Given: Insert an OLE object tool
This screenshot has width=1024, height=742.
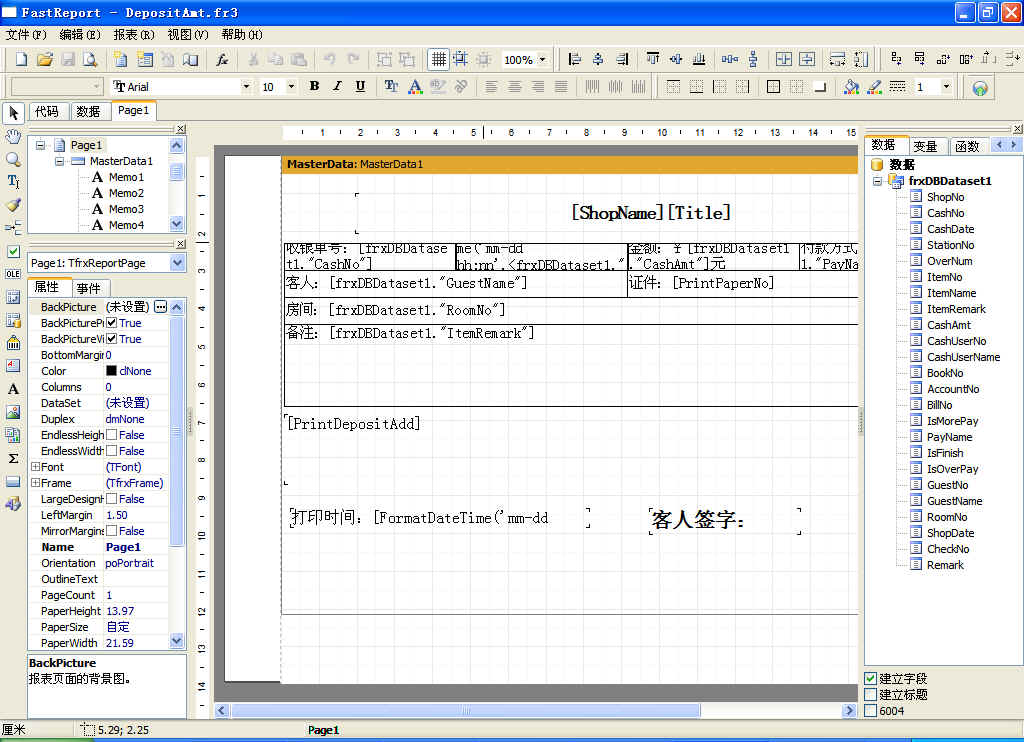Looking at the screenshot, I should 13,274.
